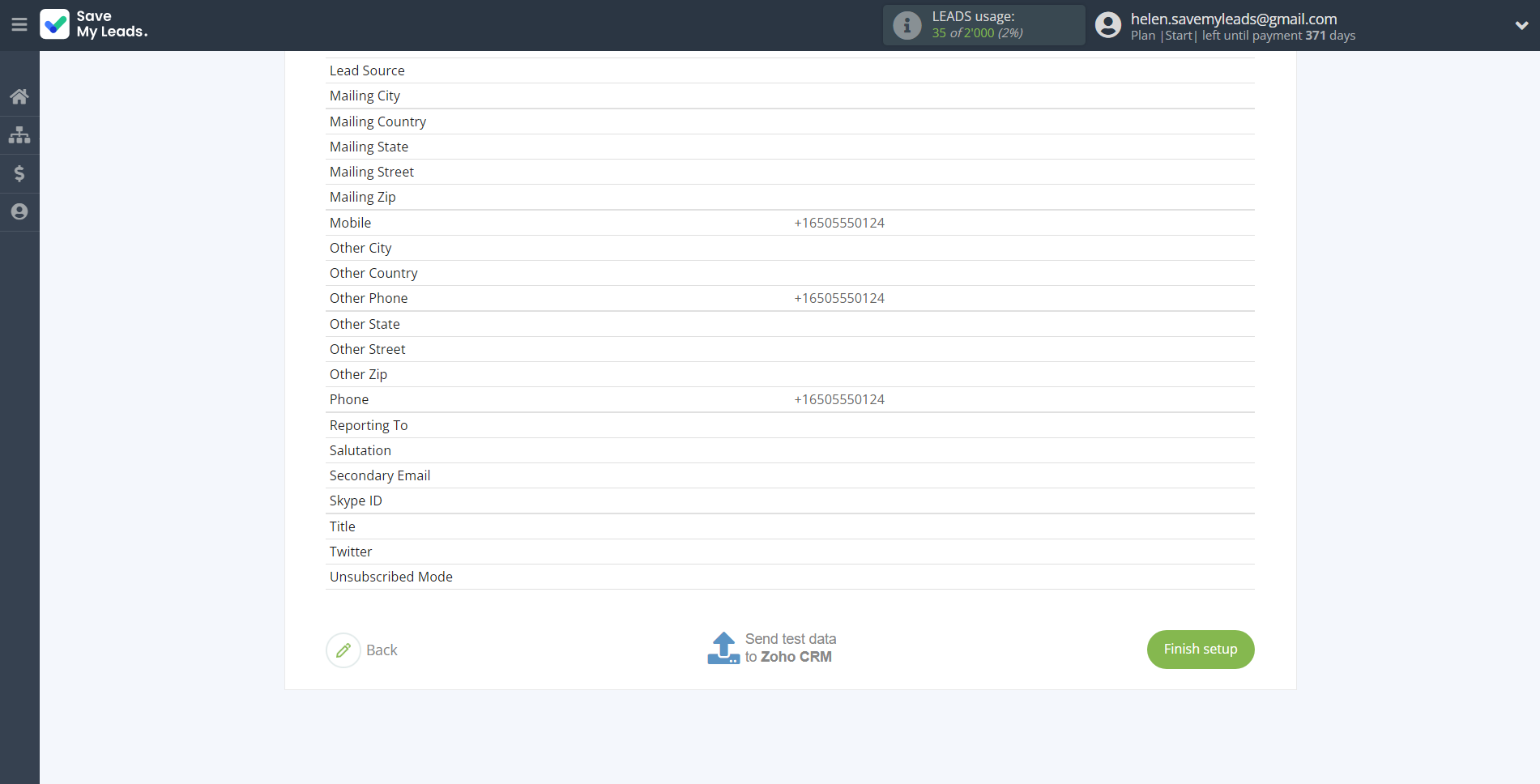Select the Twitter row

(790, 552)
